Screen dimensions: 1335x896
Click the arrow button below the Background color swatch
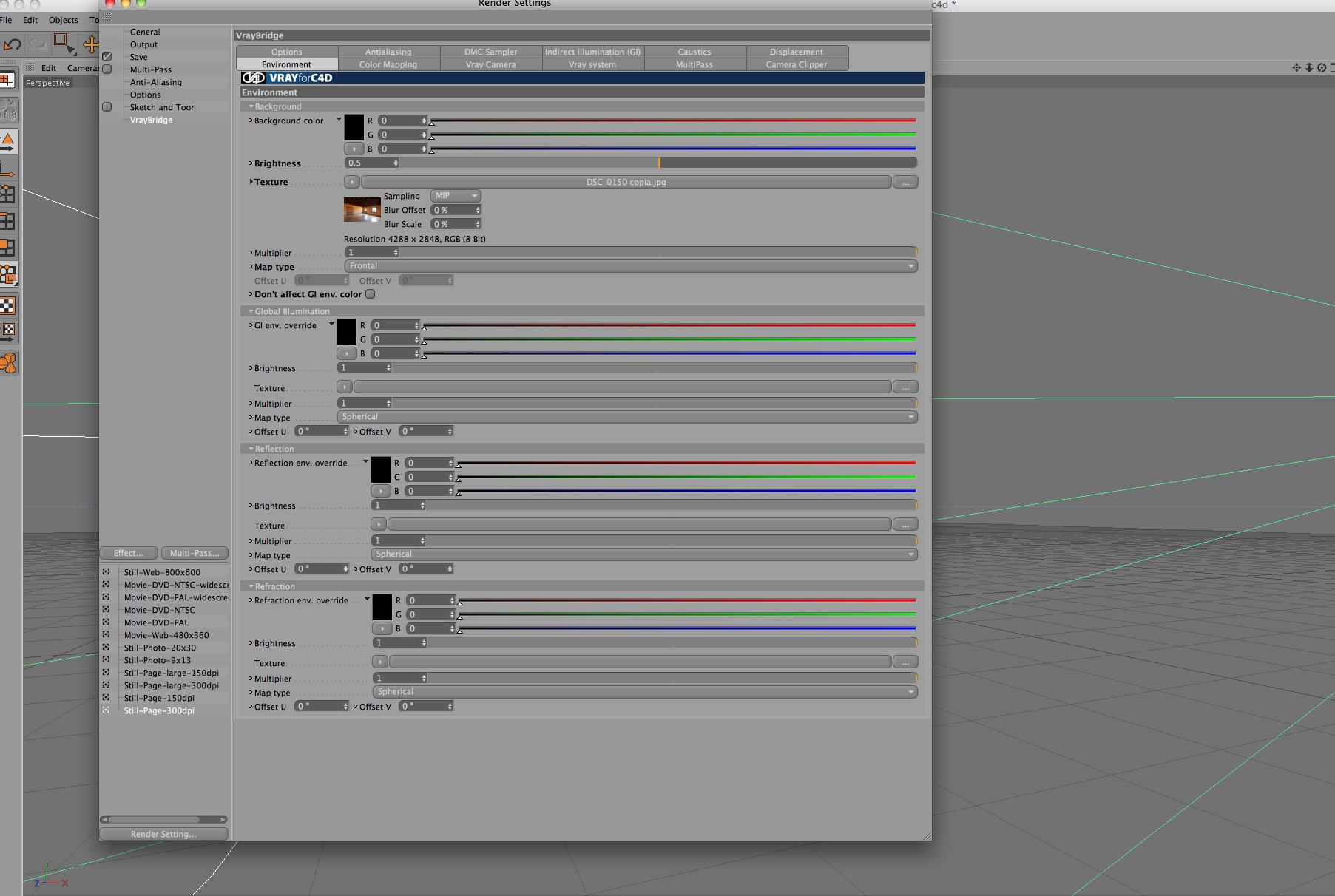pyautogui.click(x=354, y=149)
